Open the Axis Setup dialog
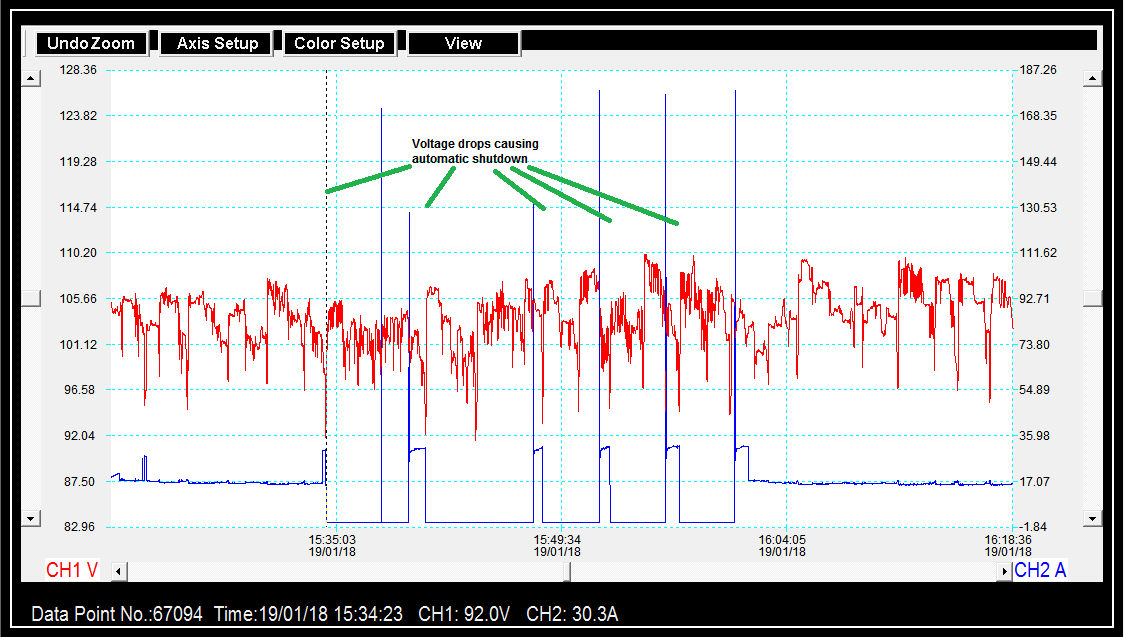The width and height of the screenshot is (1124, 637). click(217, 44)
